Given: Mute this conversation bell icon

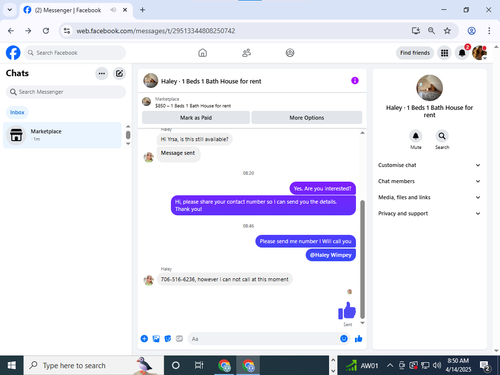Looking at the screenshot, I should click(x=416, y=136).
